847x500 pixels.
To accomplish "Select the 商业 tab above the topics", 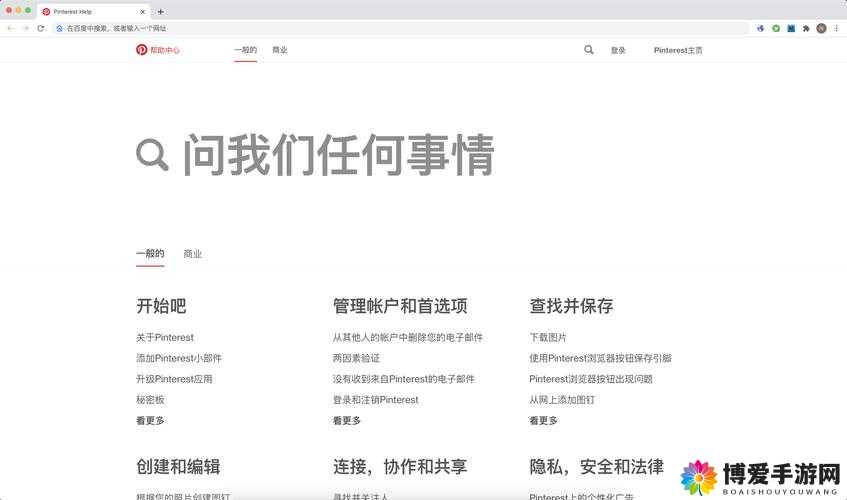I will [193, 254].
